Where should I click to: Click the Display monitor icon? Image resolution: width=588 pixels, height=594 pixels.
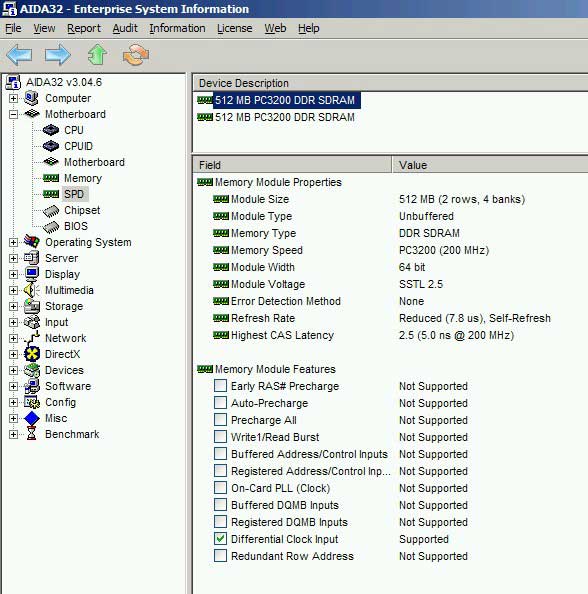click(x=31, y=274)
